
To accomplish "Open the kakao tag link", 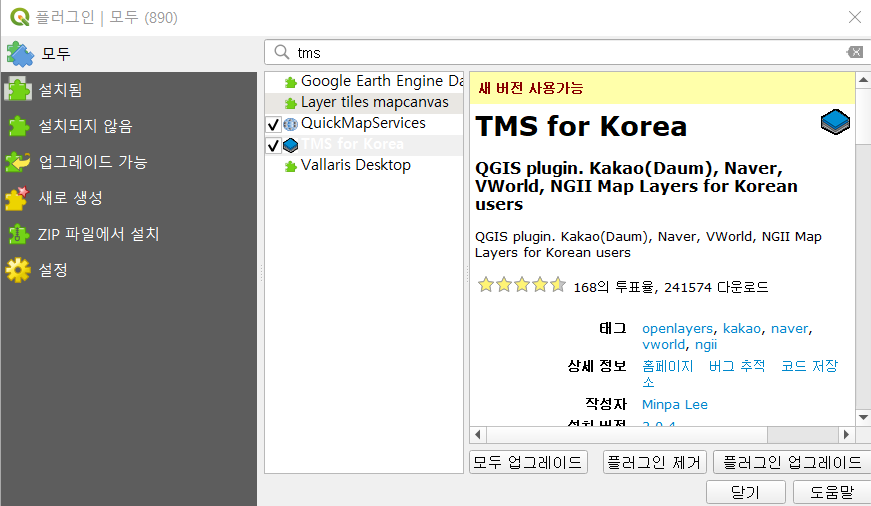I will 742,329.
